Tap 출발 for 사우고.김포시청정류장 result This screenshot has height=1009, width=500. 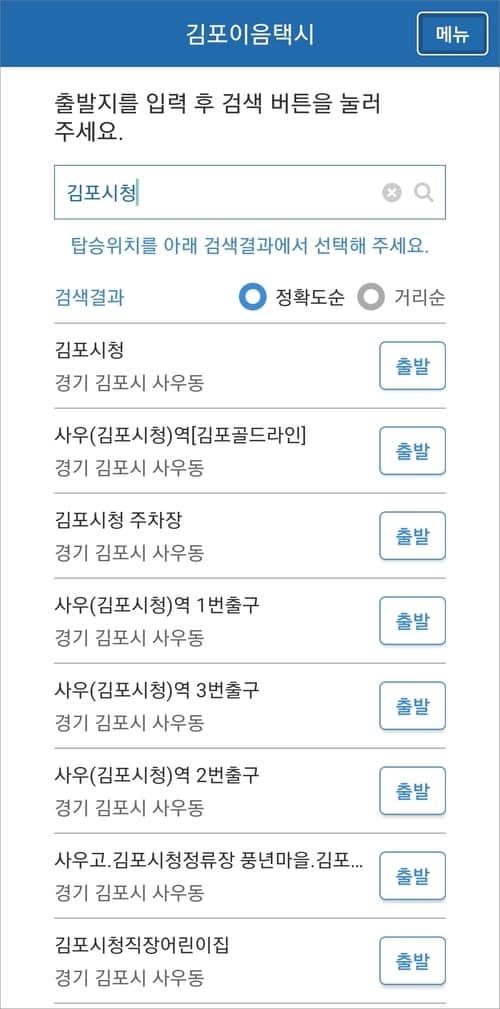[412, 875]
